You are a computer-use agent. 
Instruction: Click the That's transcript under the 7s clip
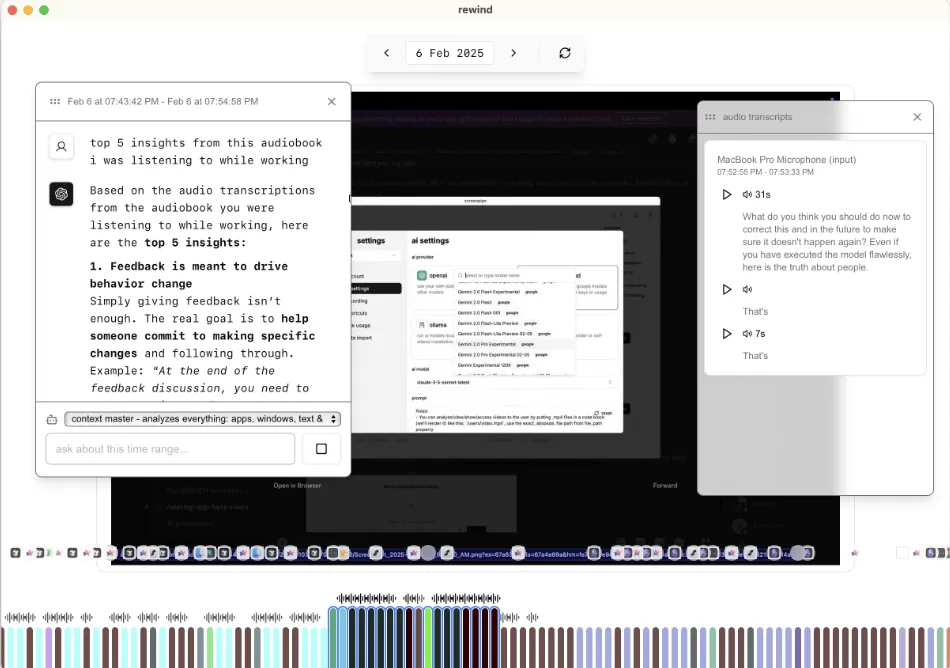[755, 356]
